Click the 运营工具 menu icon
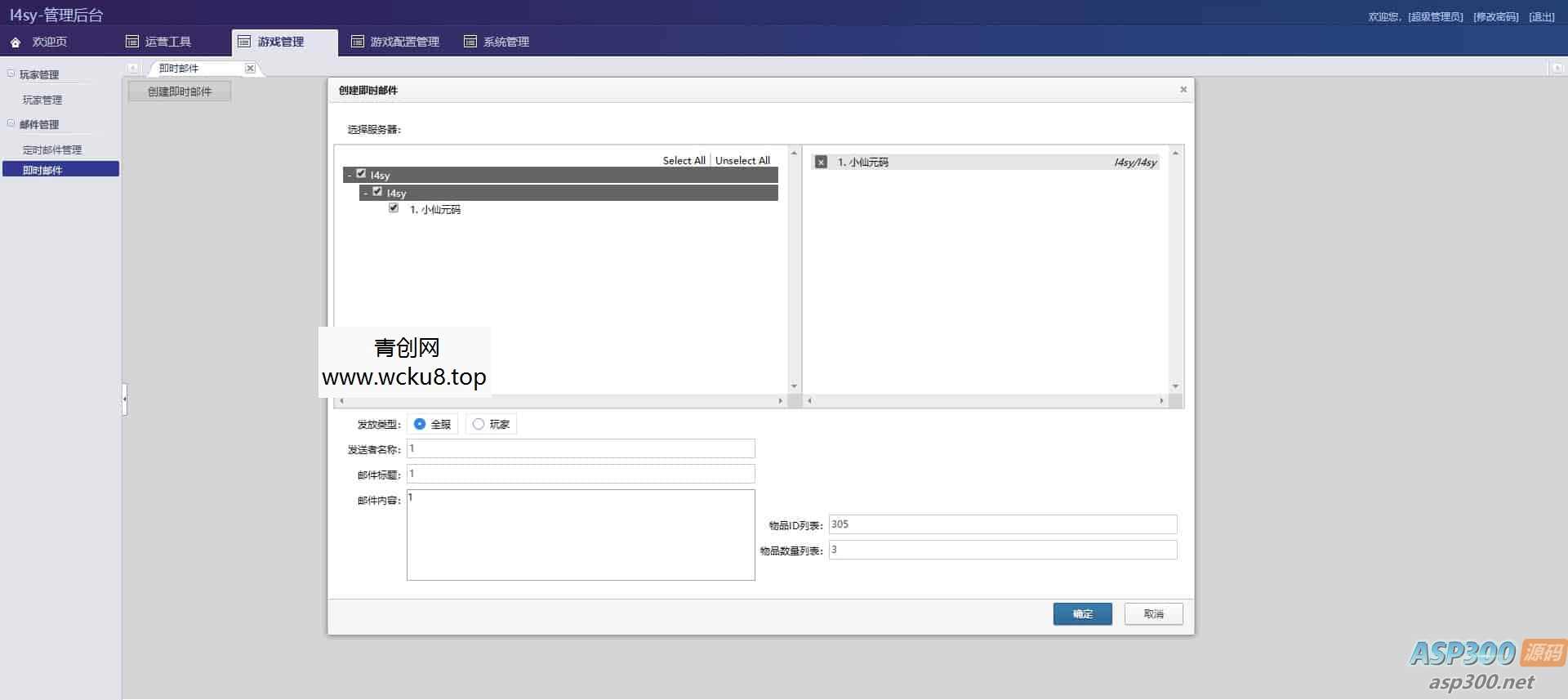Image resolution: width=1568 pixels, height=700 pixels. (132, 42)
